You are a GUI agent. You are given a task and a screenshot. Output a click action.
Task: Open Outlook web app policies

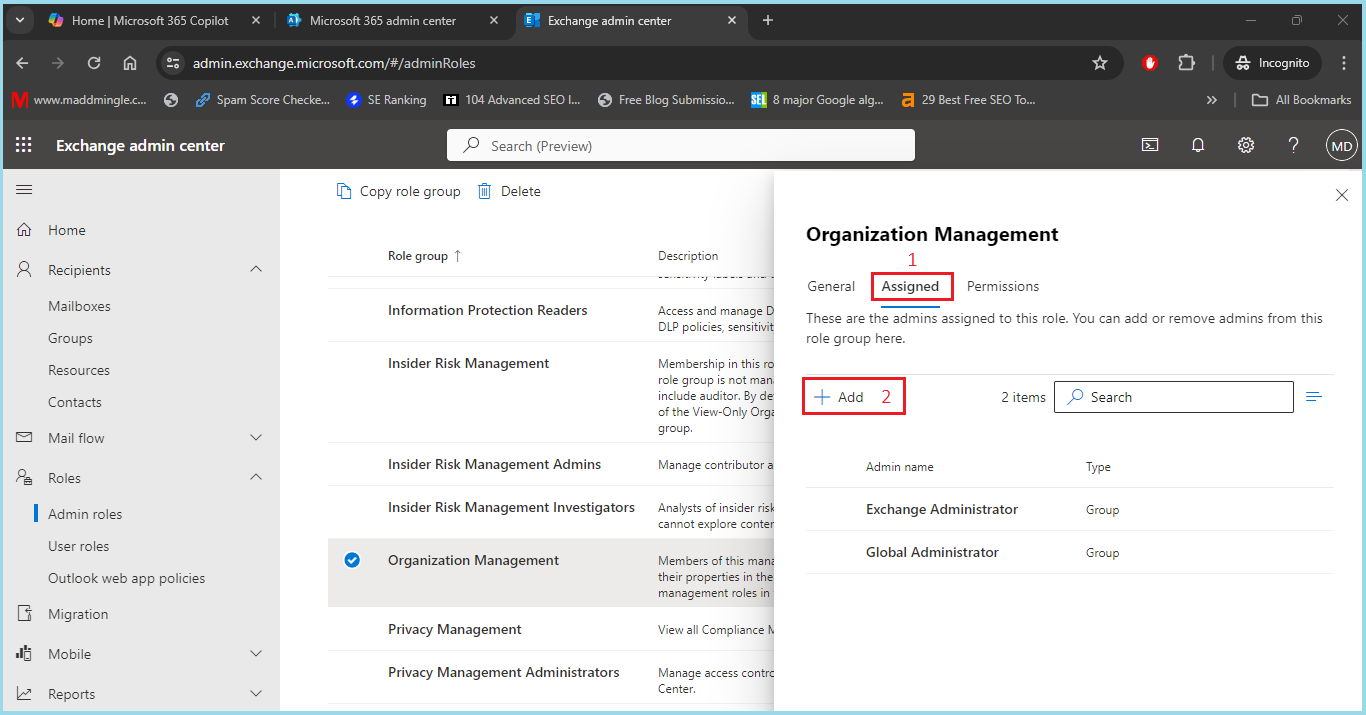pos(127,578)
